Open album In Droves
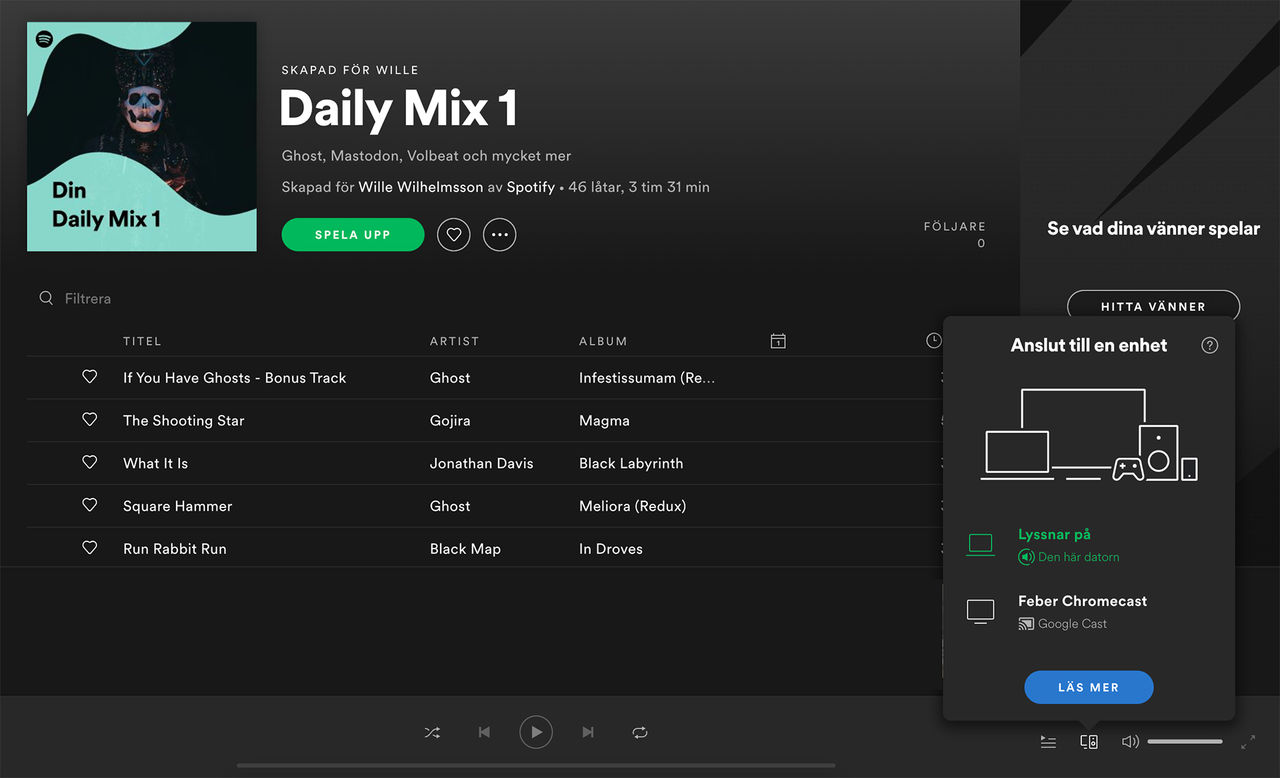Screen dimensions: 1280x778 pos(611,549)
